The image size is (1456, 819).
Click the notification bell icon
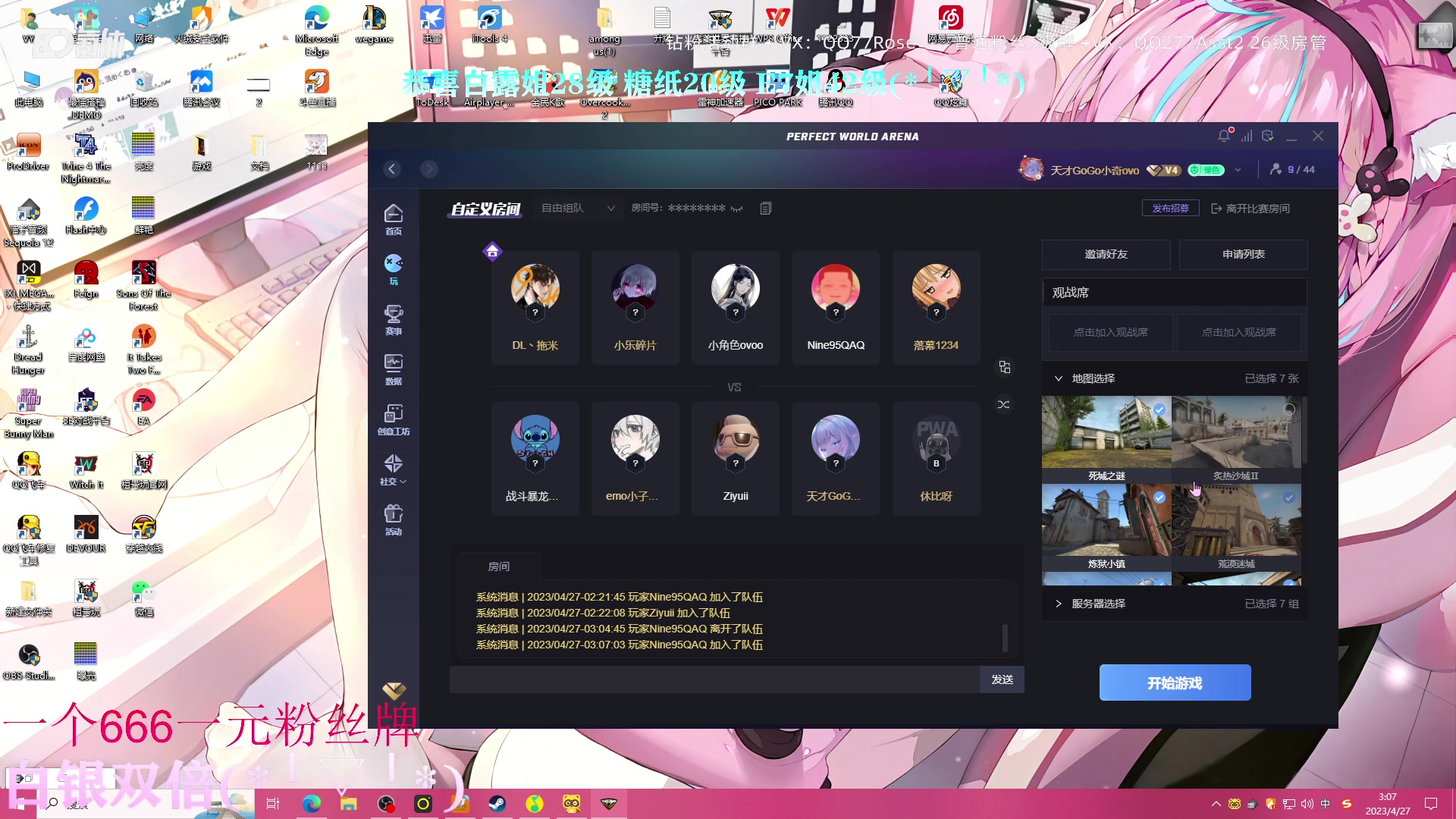pyautogui.click(x=1224, y=136)
